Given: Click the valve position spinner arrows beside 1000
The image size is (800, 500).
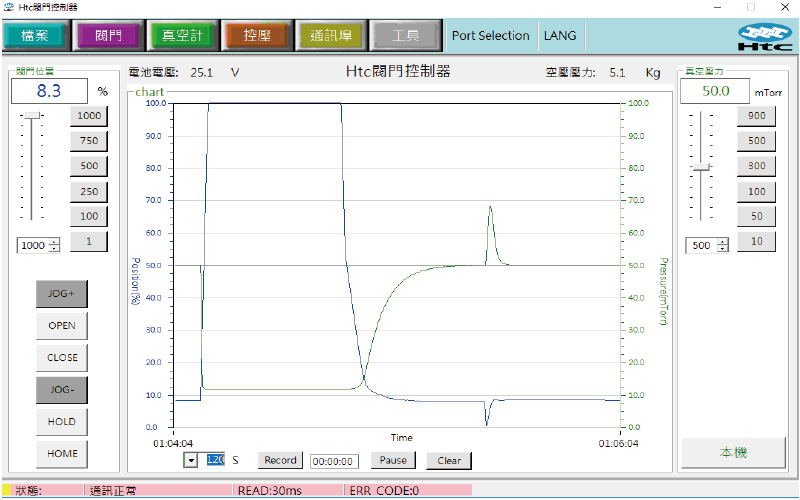Looking at the screenshot, I should (x=54, y=245).
